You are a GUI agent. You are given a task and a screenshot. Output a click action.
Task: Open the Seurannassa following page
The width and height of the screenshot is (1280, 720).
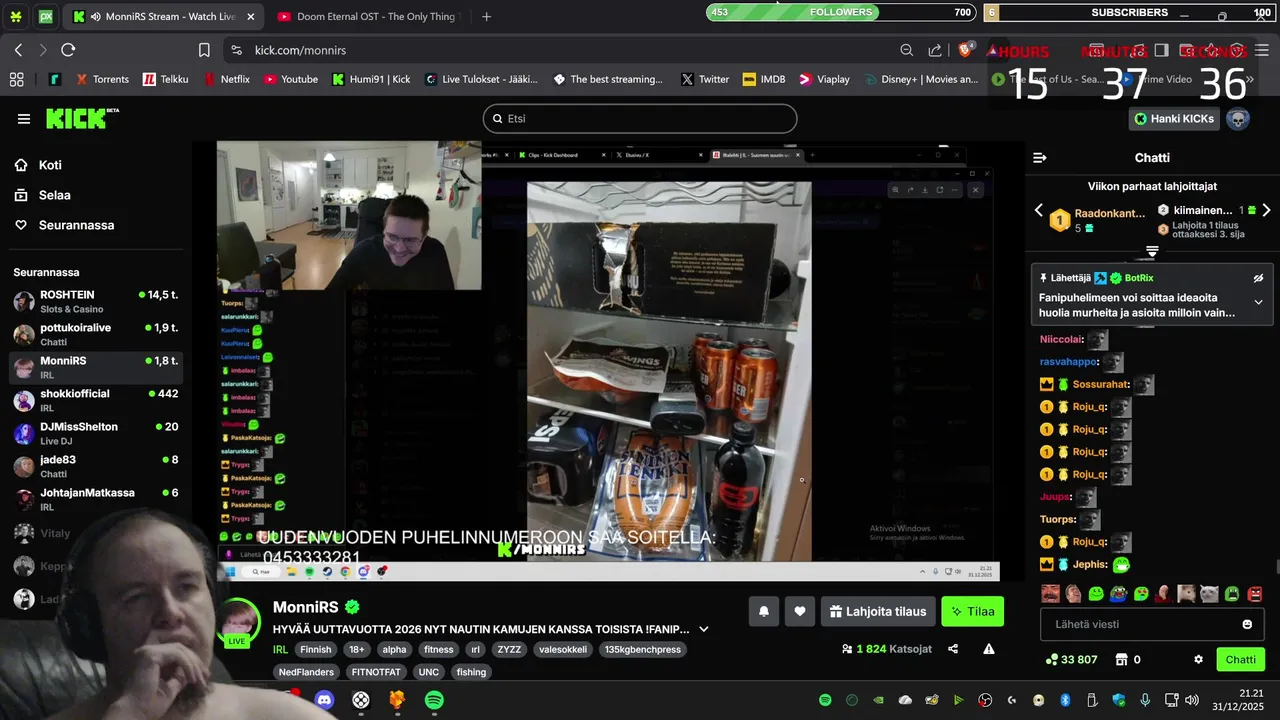[x=75, y=225]
